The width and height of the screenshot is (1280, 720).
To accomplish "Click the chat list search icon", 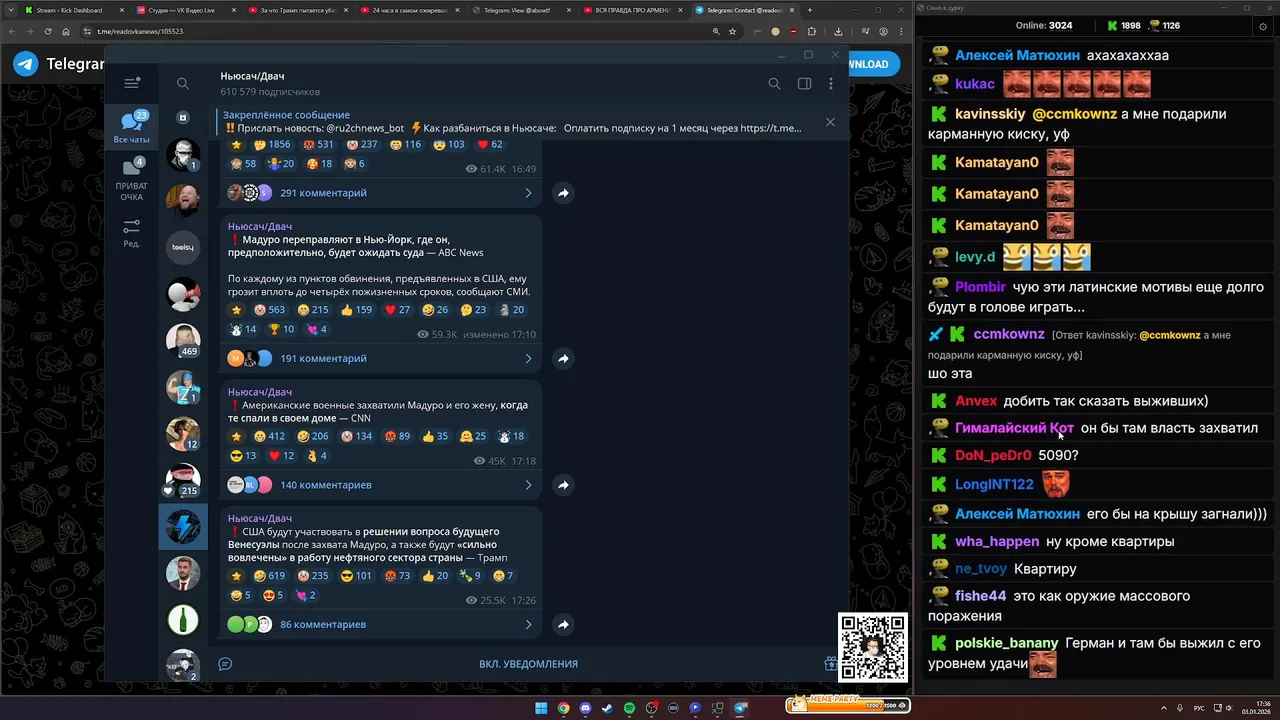I will point(182,84).
